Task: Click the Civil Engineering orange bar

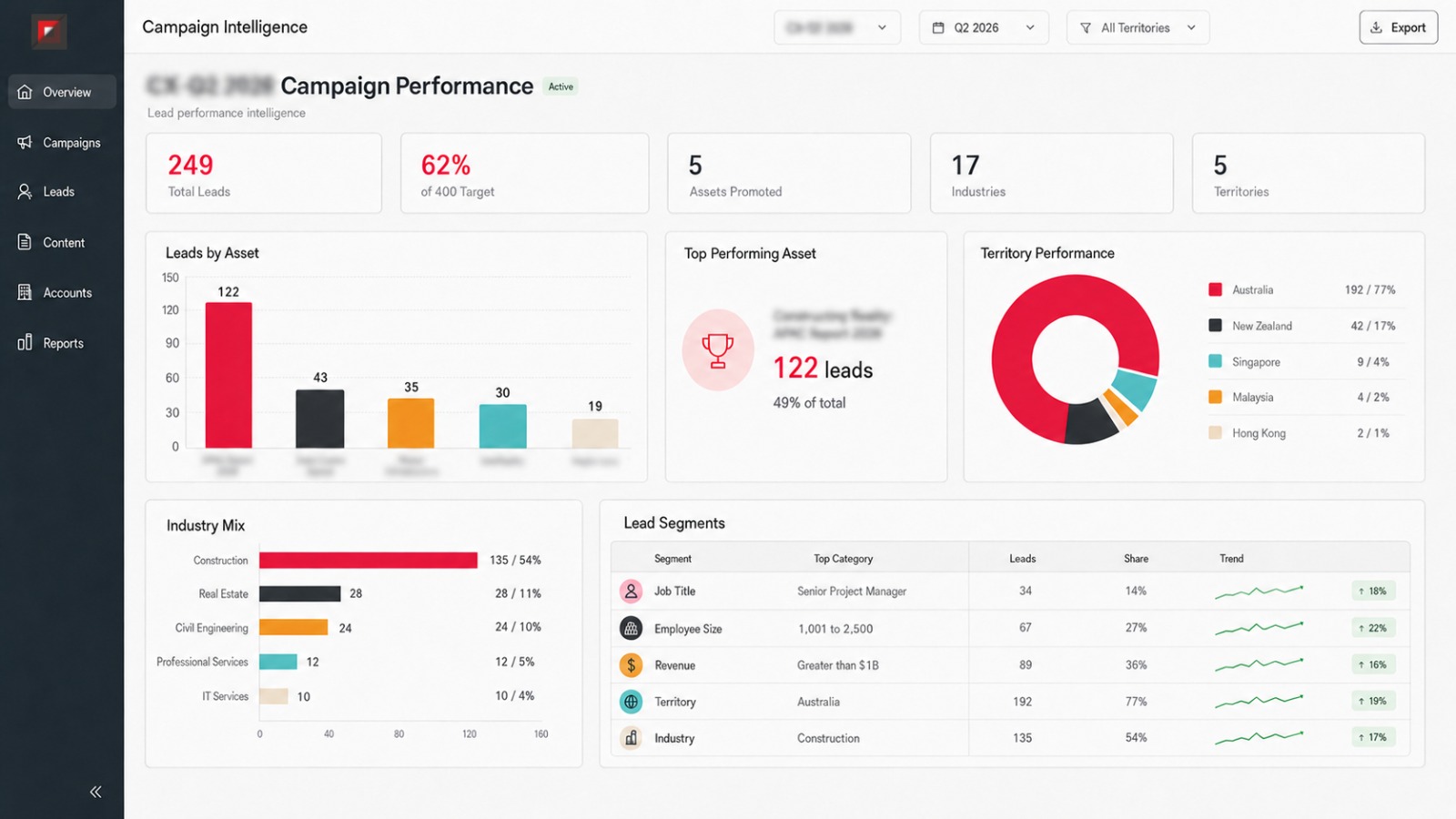Action: 293,627
